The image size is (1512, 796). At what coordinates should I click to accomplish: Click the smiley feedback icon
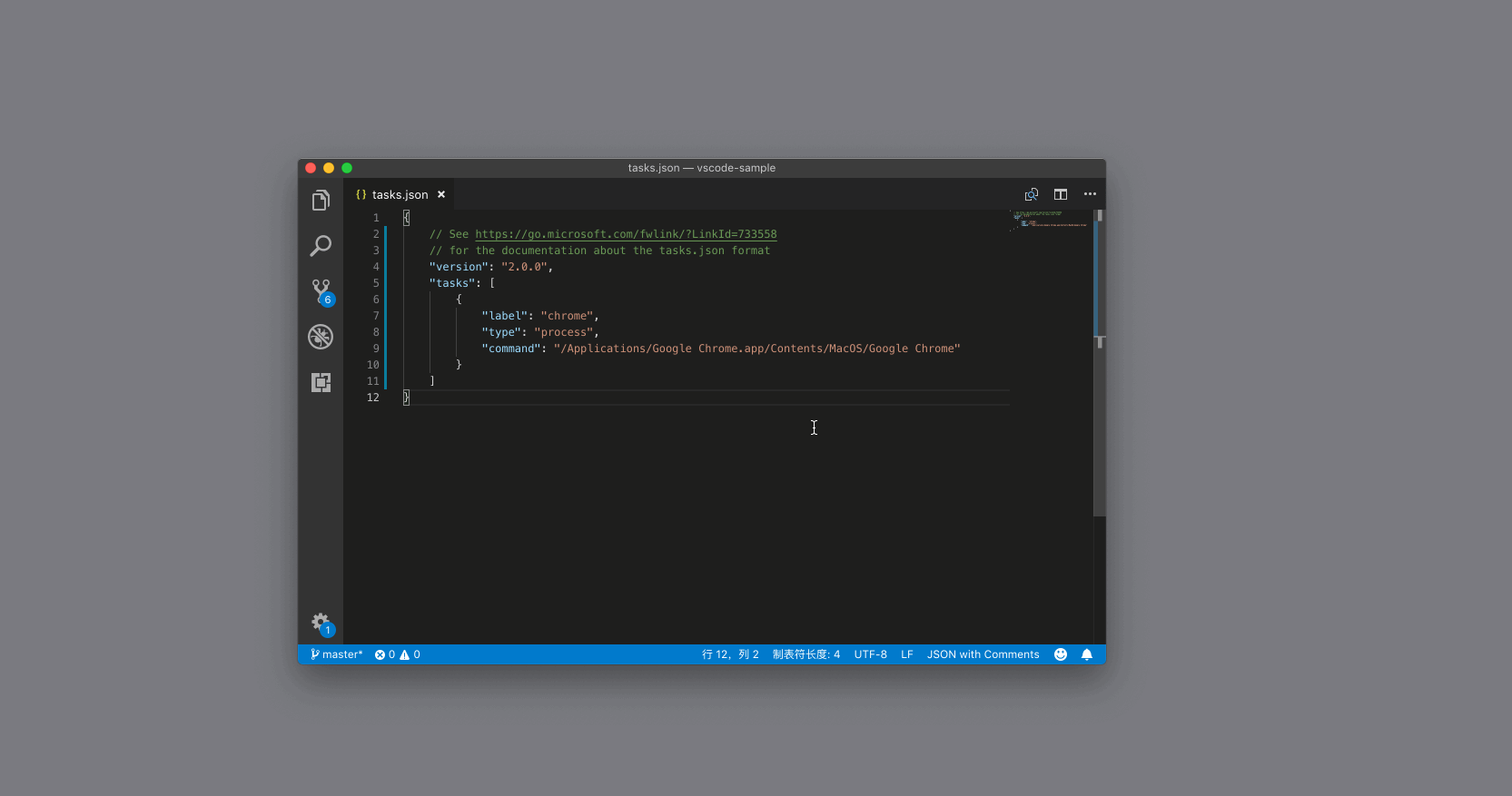click(1060, 654)
